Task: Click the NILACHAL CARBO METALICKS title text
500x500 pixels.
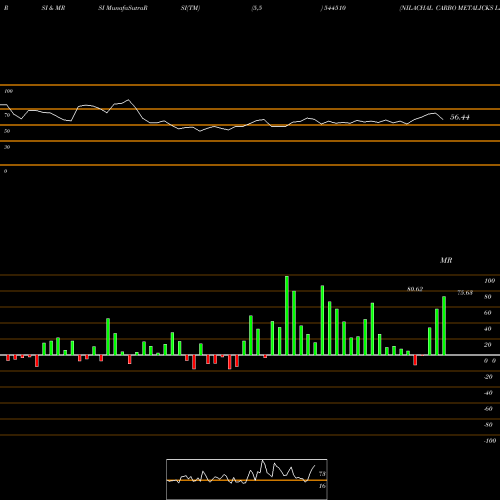Action: [449, 8]
